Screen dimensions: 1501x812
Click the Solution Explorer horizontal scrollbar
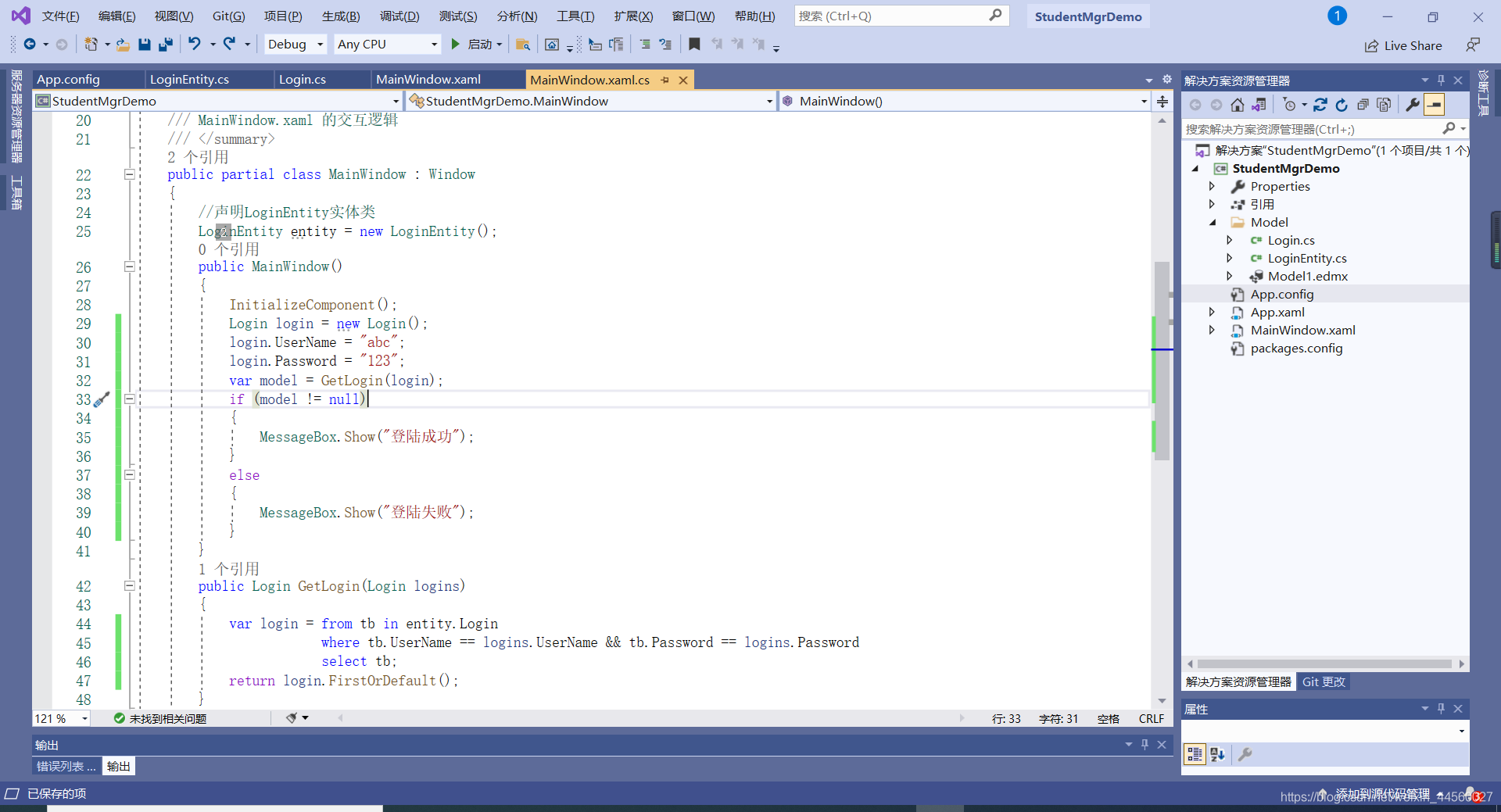(x=1324, y=664)
